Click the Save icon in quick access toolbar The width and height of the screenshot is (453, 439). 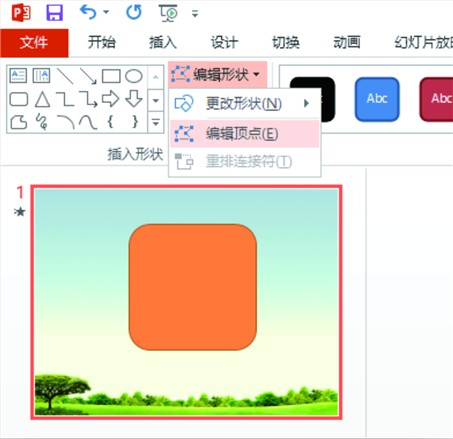(x=54, y=13)
